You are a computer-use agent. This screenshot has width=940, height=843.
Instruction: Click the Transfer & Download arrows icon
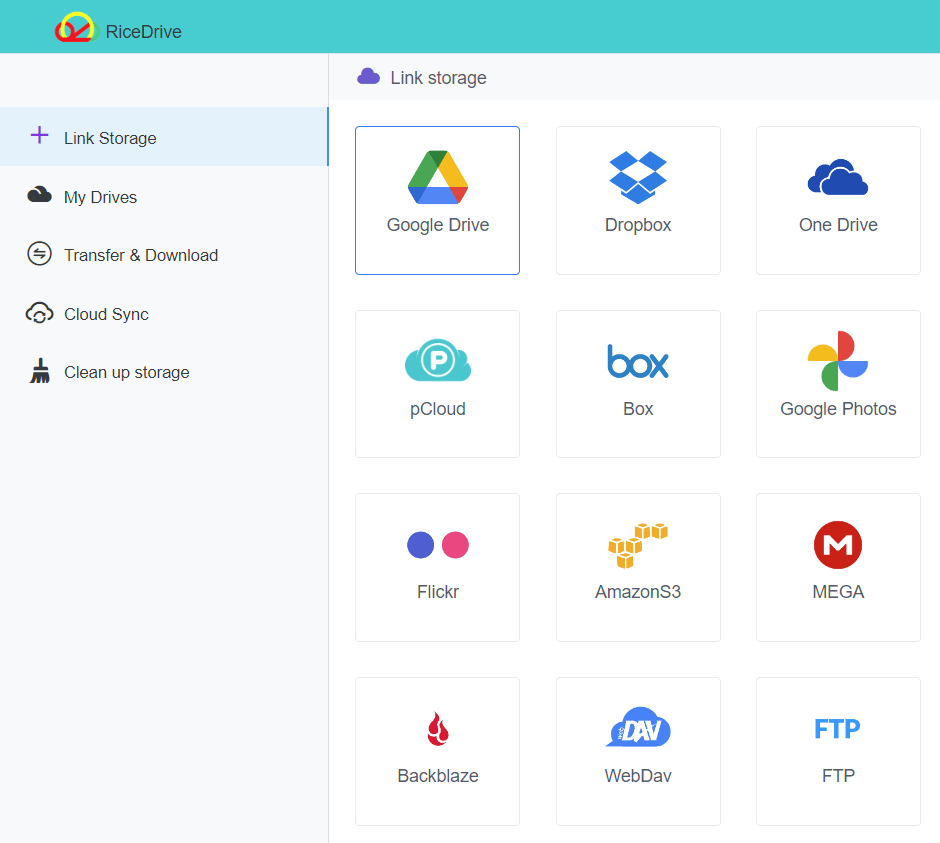click(40, 254)
